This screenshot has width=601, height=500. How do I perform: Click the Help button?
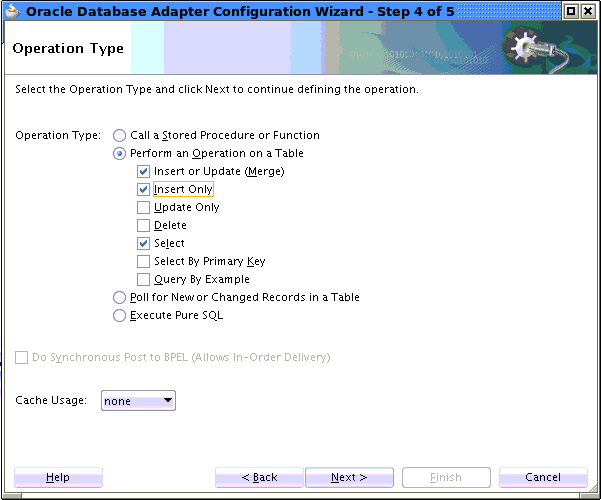[x=58, y=477]
